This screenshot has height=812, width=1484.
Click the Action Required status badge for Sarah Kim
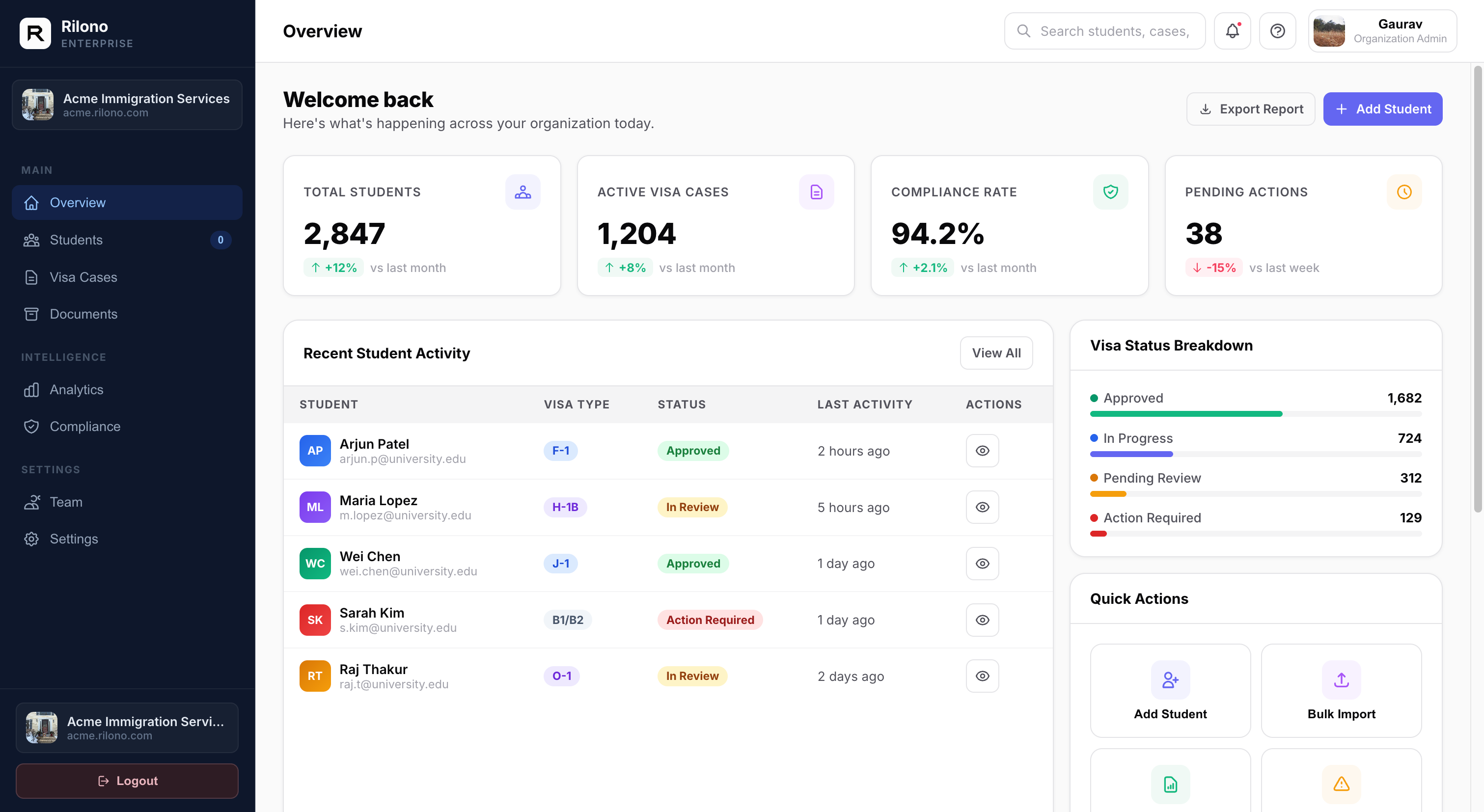[x=710, y=620]
